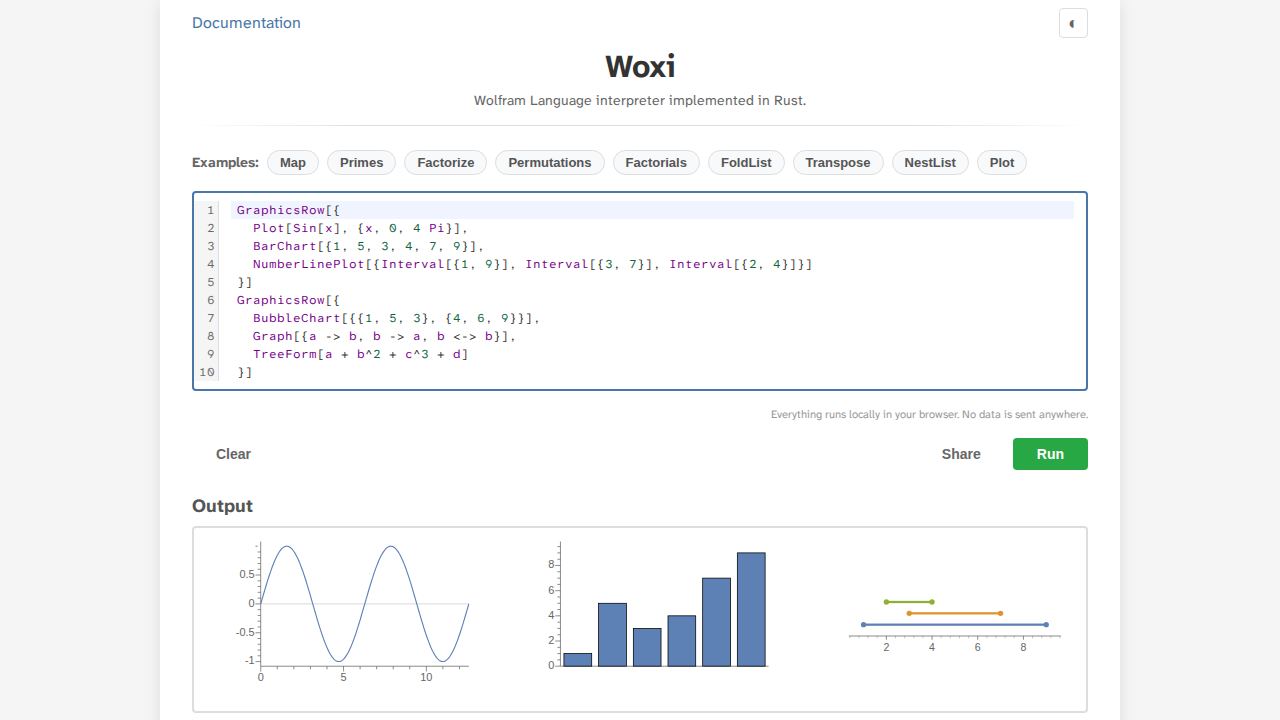
Task: Click the 'Wolfram Language interpreter' subtitle
Action: (640, 100)
